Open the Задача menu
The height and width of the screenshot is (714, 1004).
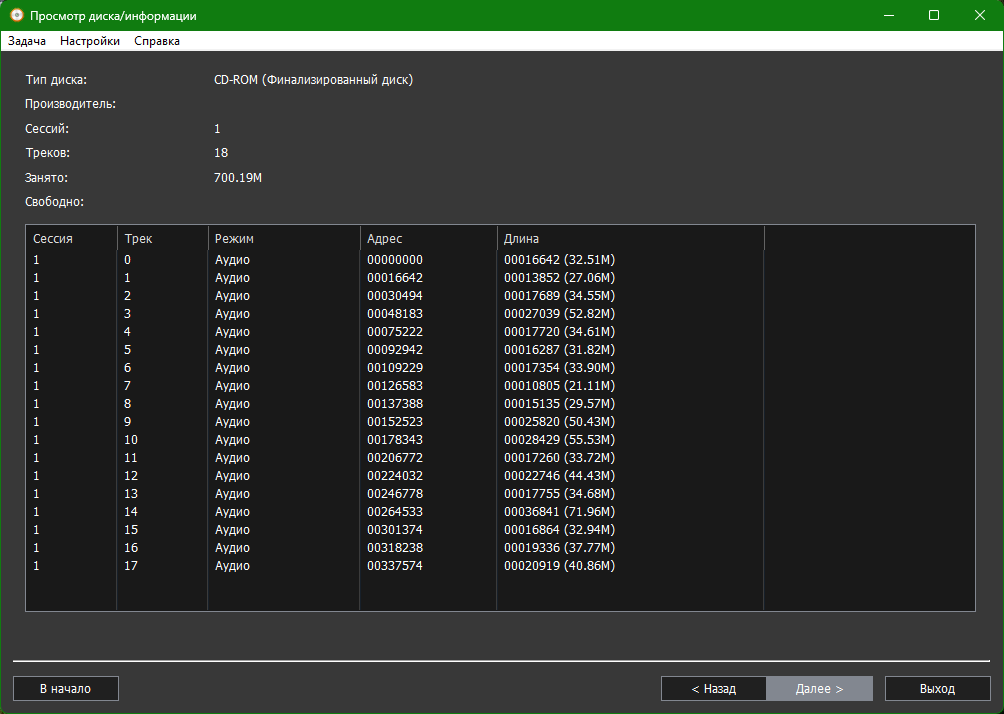click(27, 41)
